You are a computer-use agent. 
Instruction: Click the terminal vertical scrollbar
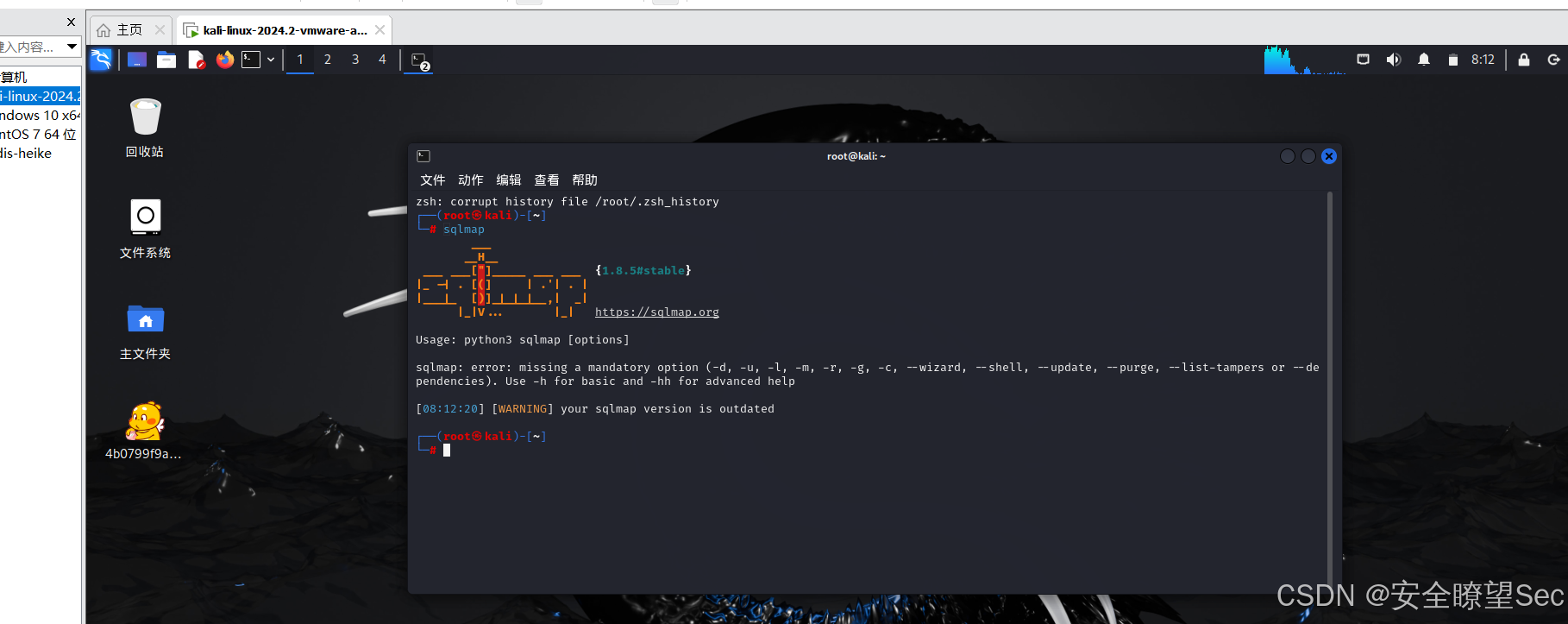1330,388
